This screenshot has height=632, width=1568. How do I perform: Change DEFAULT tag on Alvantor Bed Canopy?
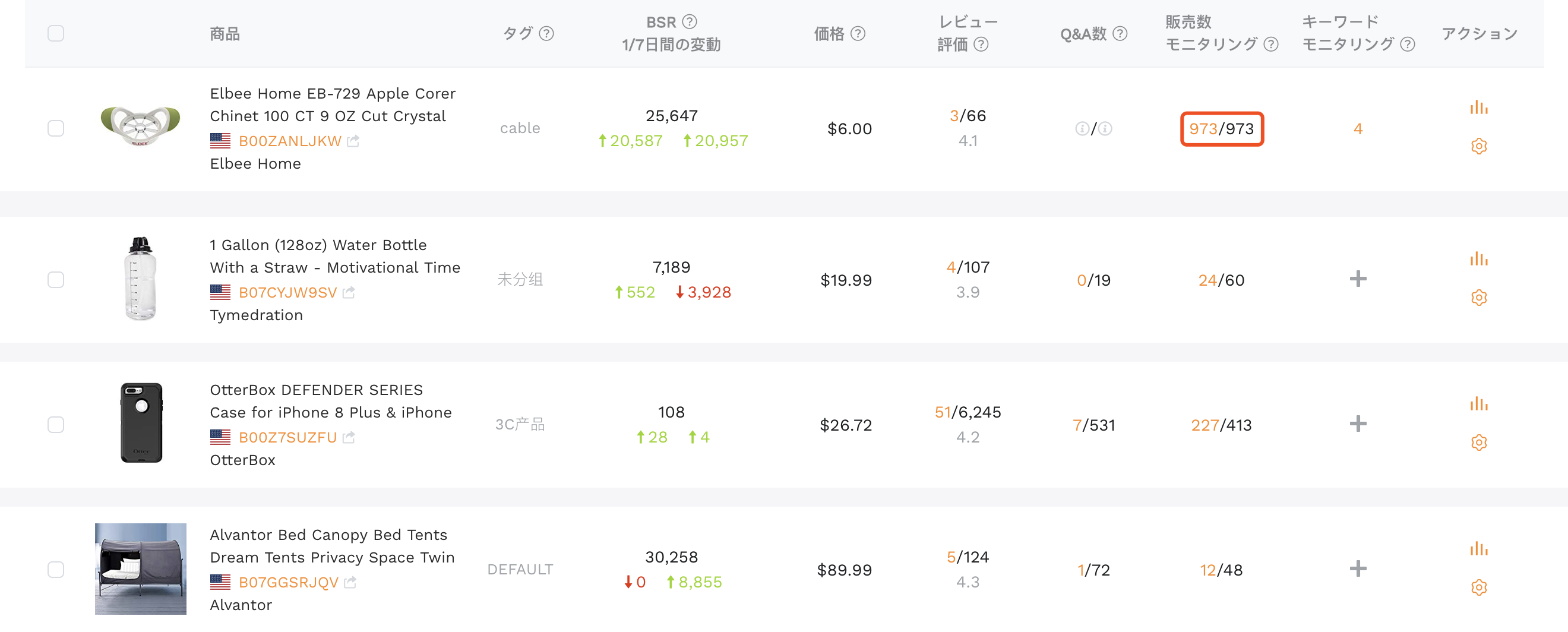point(519,569)
